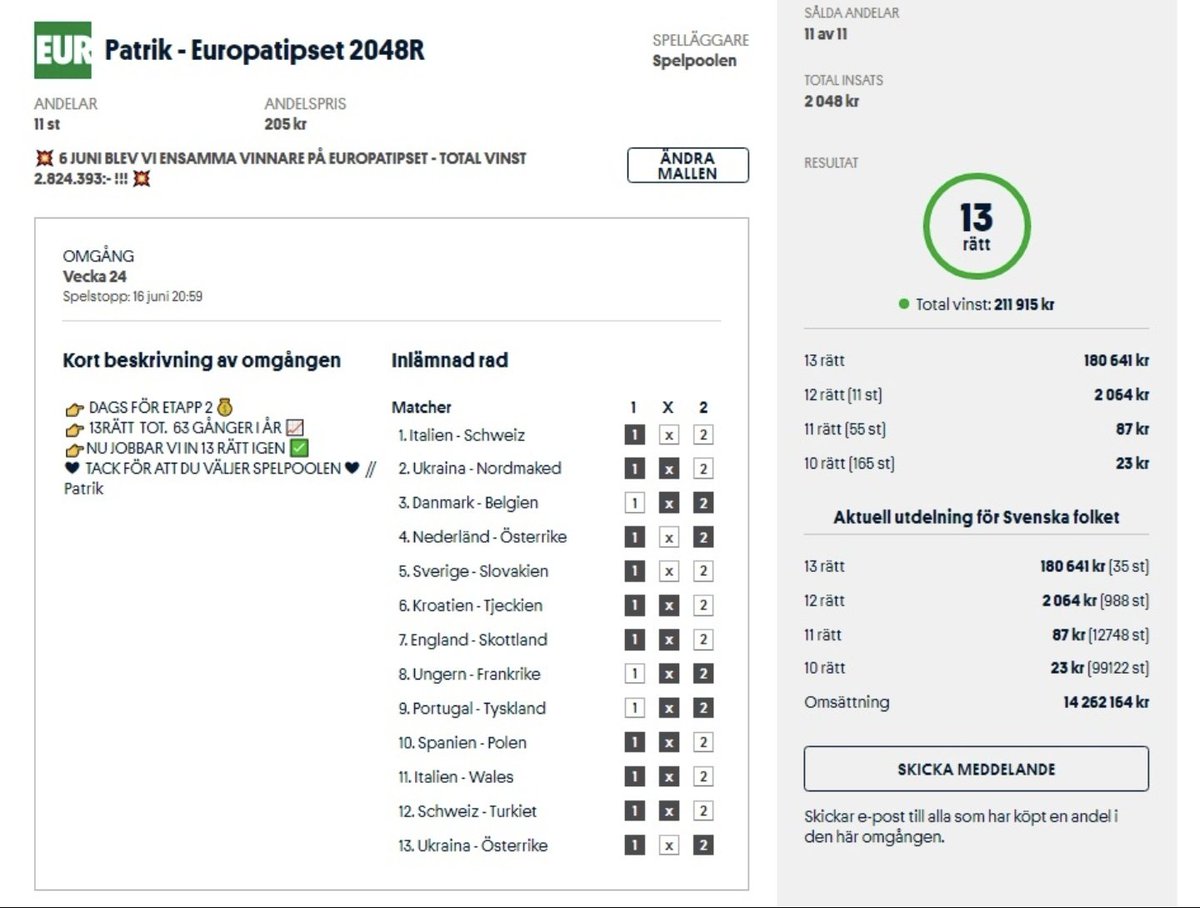Click the match label 10. Spanien - Polen
The height and width of the screenshot is (908, 1200).
tap(462, 742)
